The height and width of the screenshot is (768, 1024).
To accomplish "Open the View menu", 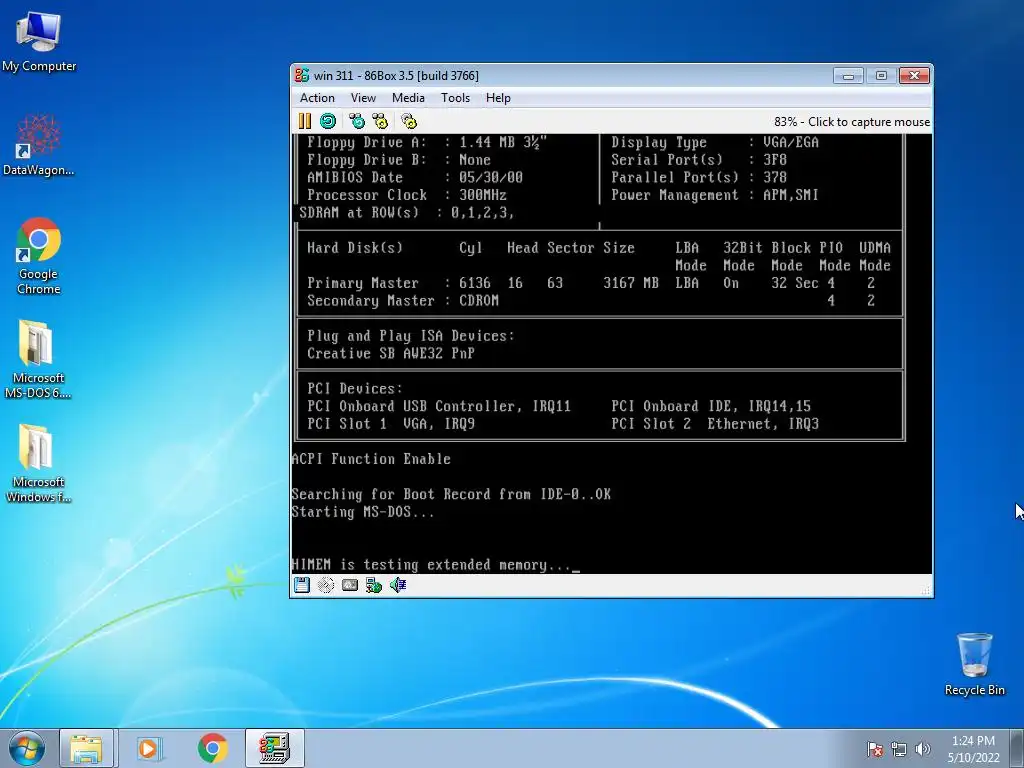I will [363, 98].
